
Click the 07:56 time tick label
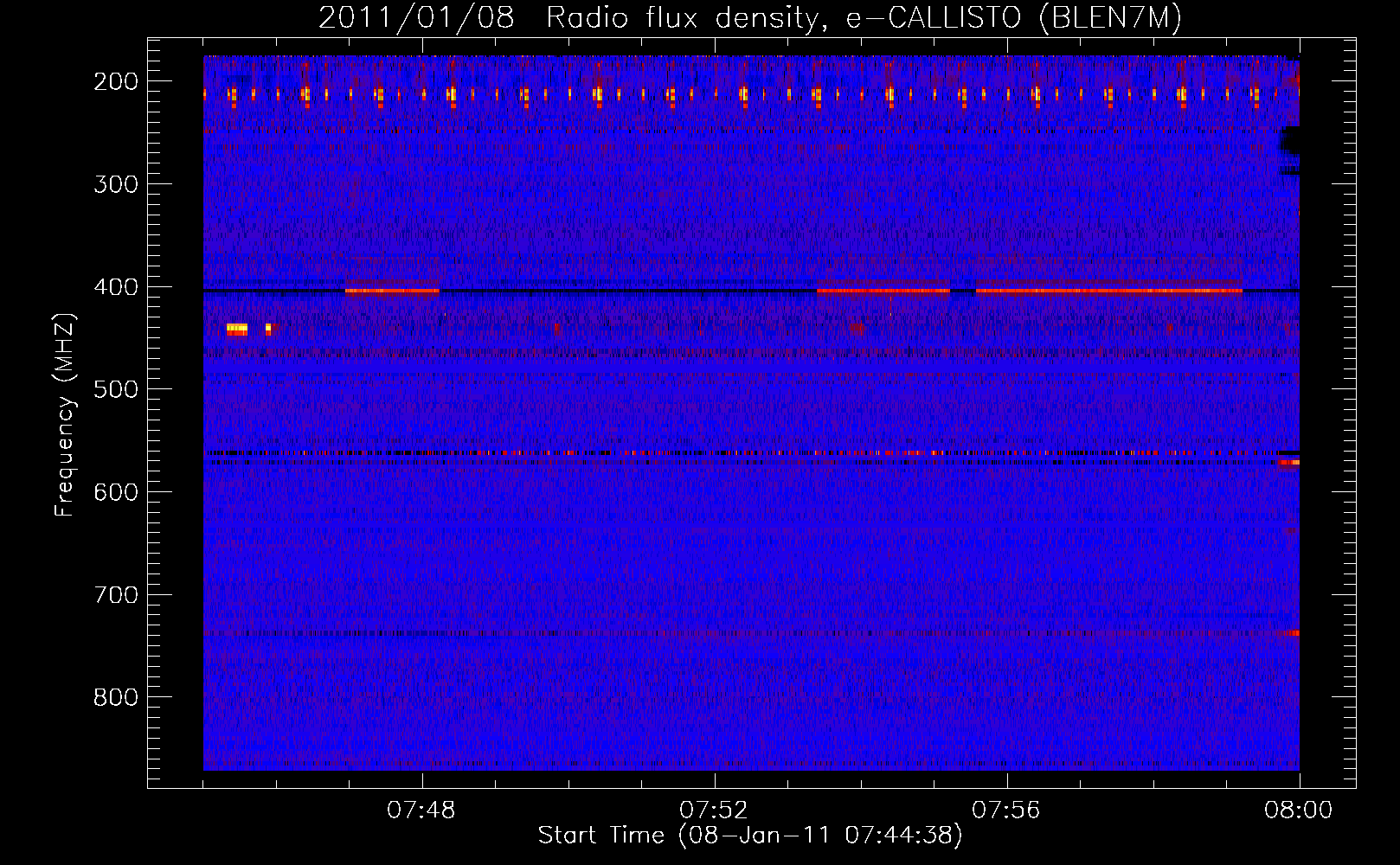pyautogui.click(x=1006, y=811)
